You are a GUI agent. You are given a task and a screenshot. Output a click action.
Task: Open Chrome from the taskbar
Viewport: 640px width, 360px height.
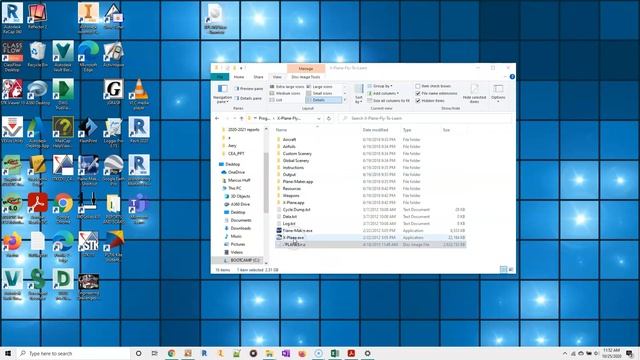coord(171,353)
